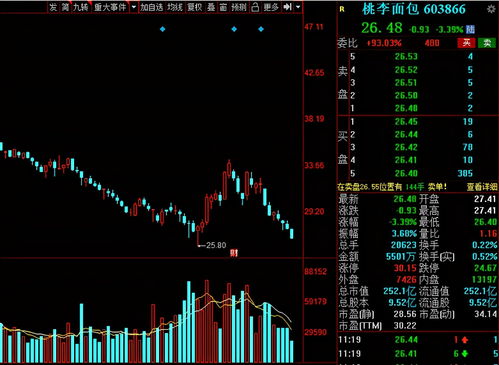This screenshot has width=499, height=365.
Task: Select buy level 4 price 26.41
Action: pos(406,160)
